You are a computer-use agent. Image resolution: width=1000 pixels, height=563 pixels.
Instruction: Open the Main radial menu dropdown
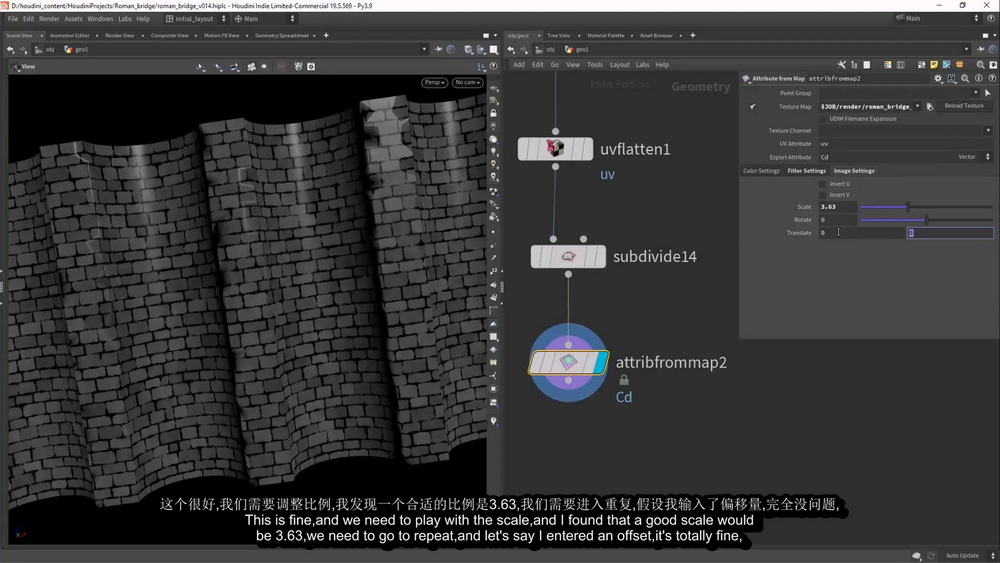tap(265, 18)
